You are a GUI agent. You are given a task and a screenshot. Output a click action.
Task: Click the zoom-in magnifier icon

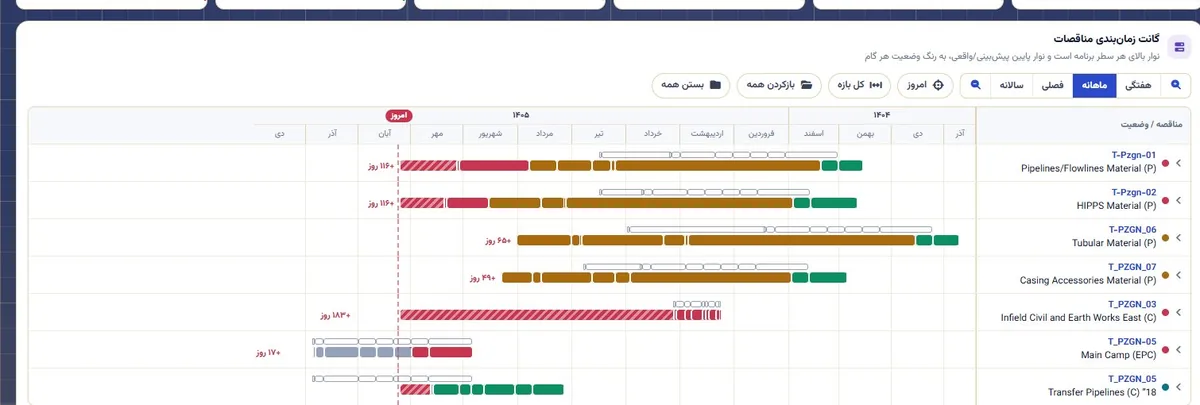(1175, 85)
